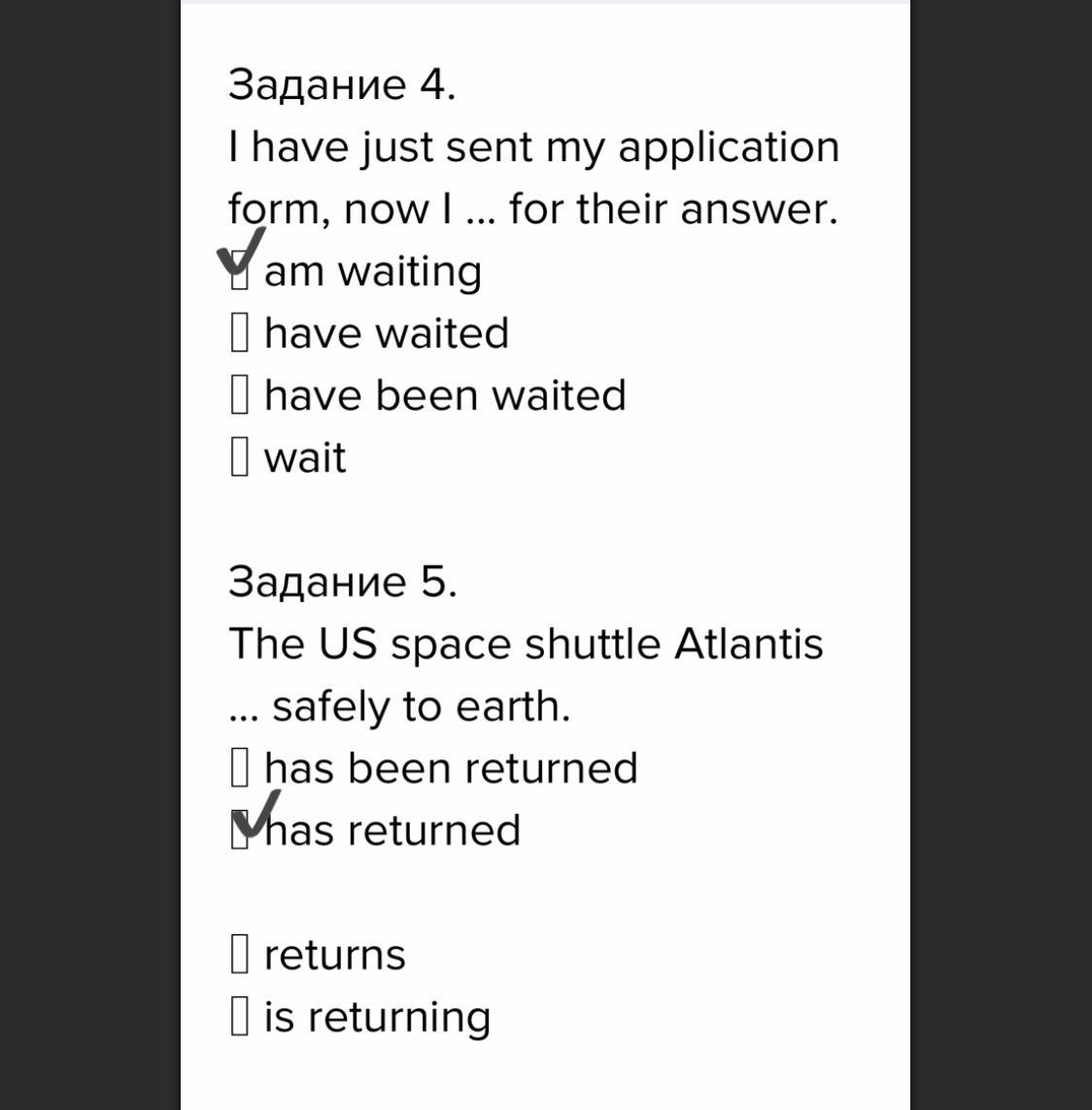The image size is (1092, 1110).
Task: Click the 'Задание 4.' heading
Action: (x=342, y=85)
